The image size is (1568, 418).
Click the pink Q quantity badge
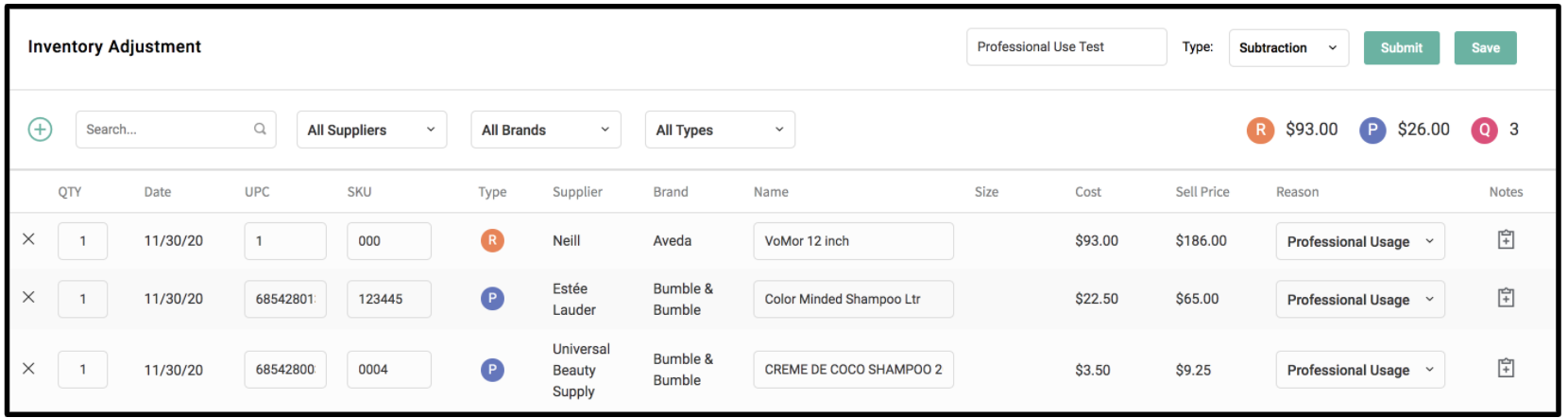coord(1484,130)
